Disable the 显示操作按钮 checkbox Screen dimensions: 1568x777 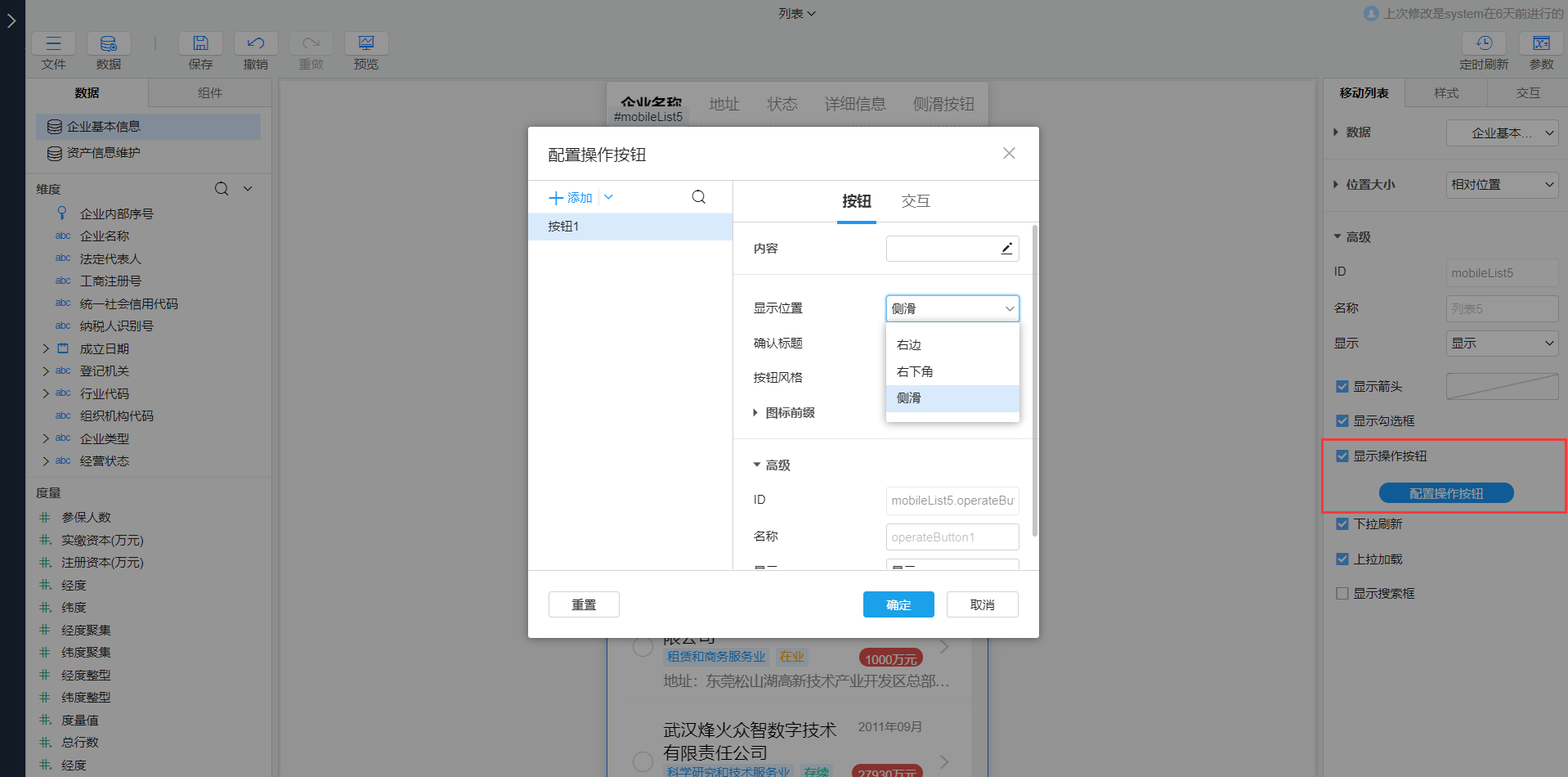tap(1342, 456)
